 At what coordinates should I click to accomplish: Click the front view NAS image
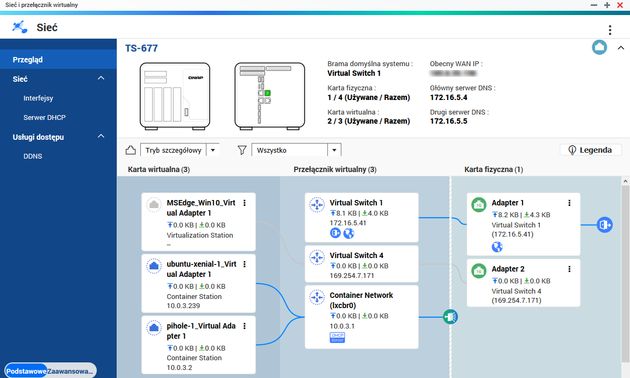(175, 96)
